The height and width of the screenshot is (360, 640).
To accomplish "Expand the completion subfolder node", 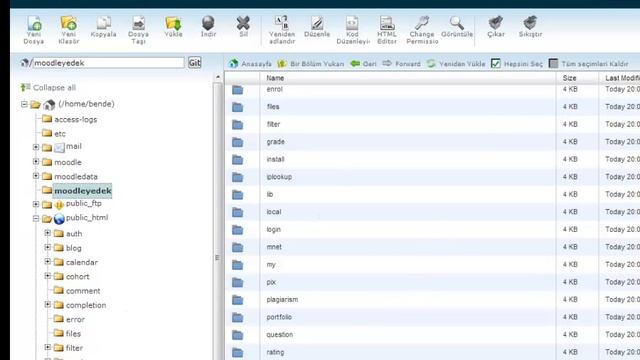I will point(47,304).
